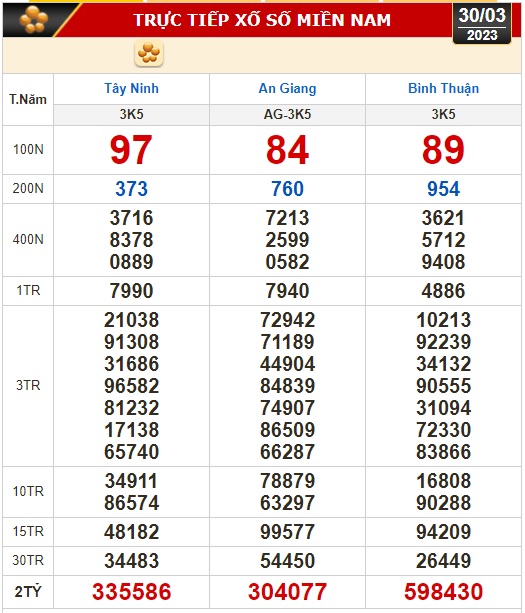This screenshot has height=613, width=525.
Task: Click the 3TR prize label
Action: [x=28, y=385]
